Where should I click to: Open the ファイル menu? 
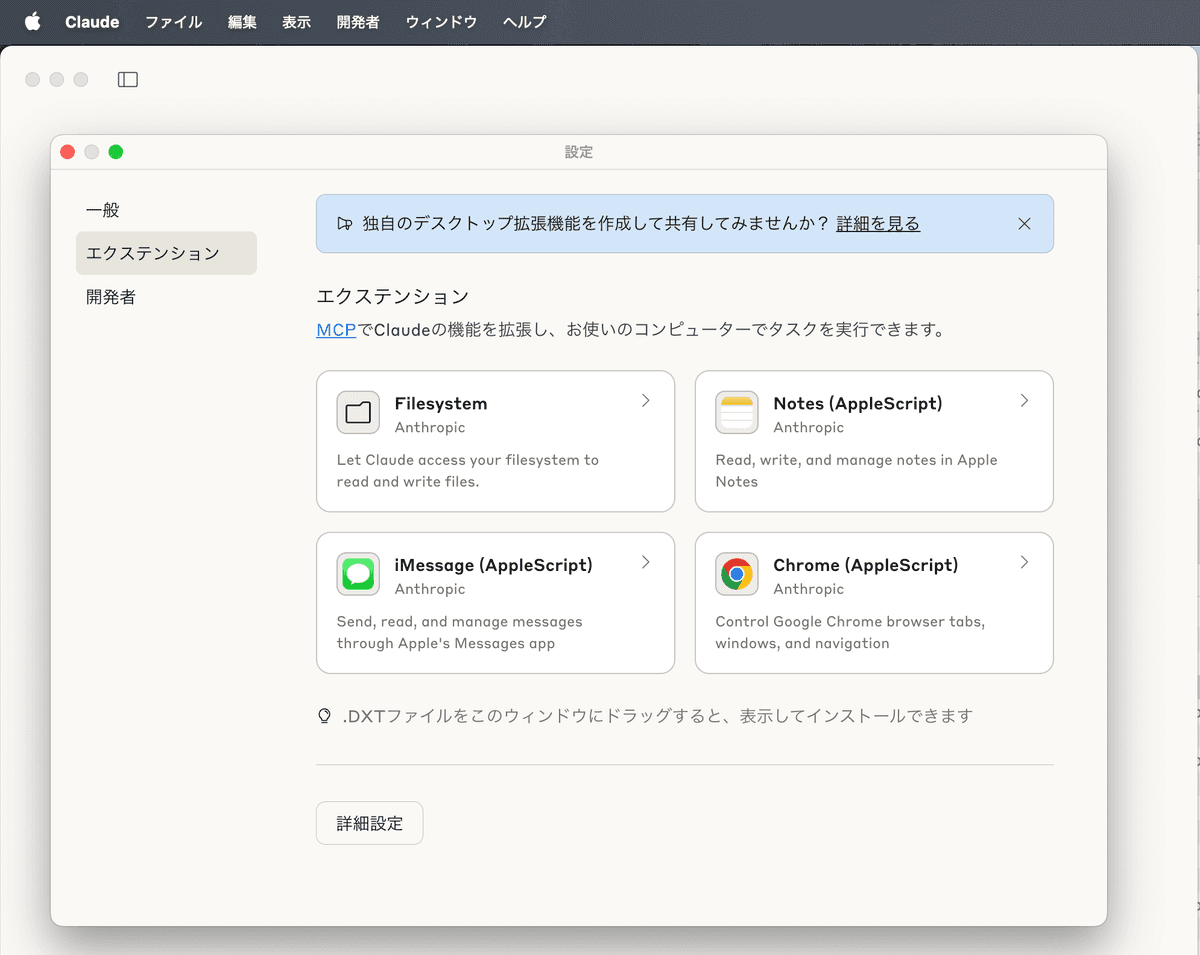pyautogui.click(x=174, y=21)
